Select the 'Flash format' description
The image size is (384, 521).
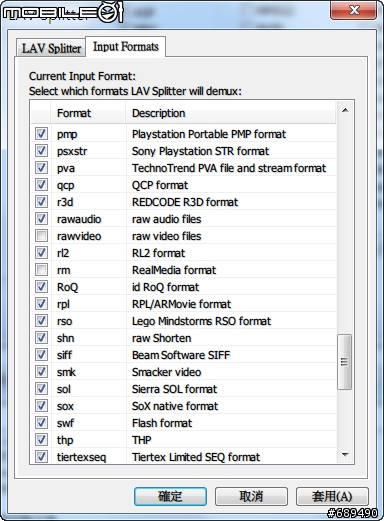click(x=162, y=423)
